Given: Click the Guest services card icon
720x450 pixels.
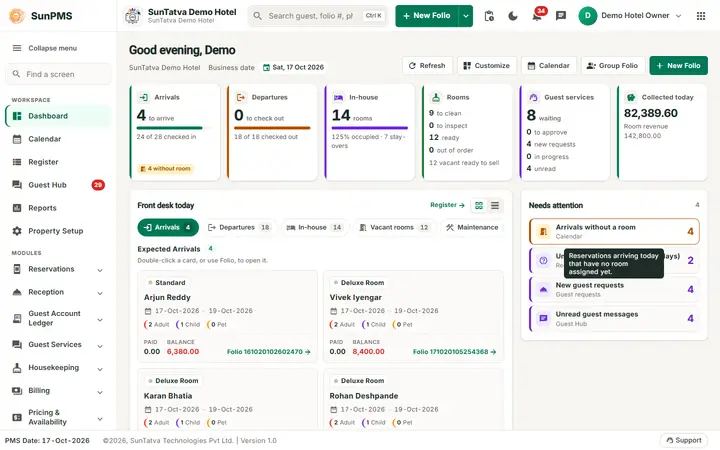Looking at the screenshot, I should 534,97.
